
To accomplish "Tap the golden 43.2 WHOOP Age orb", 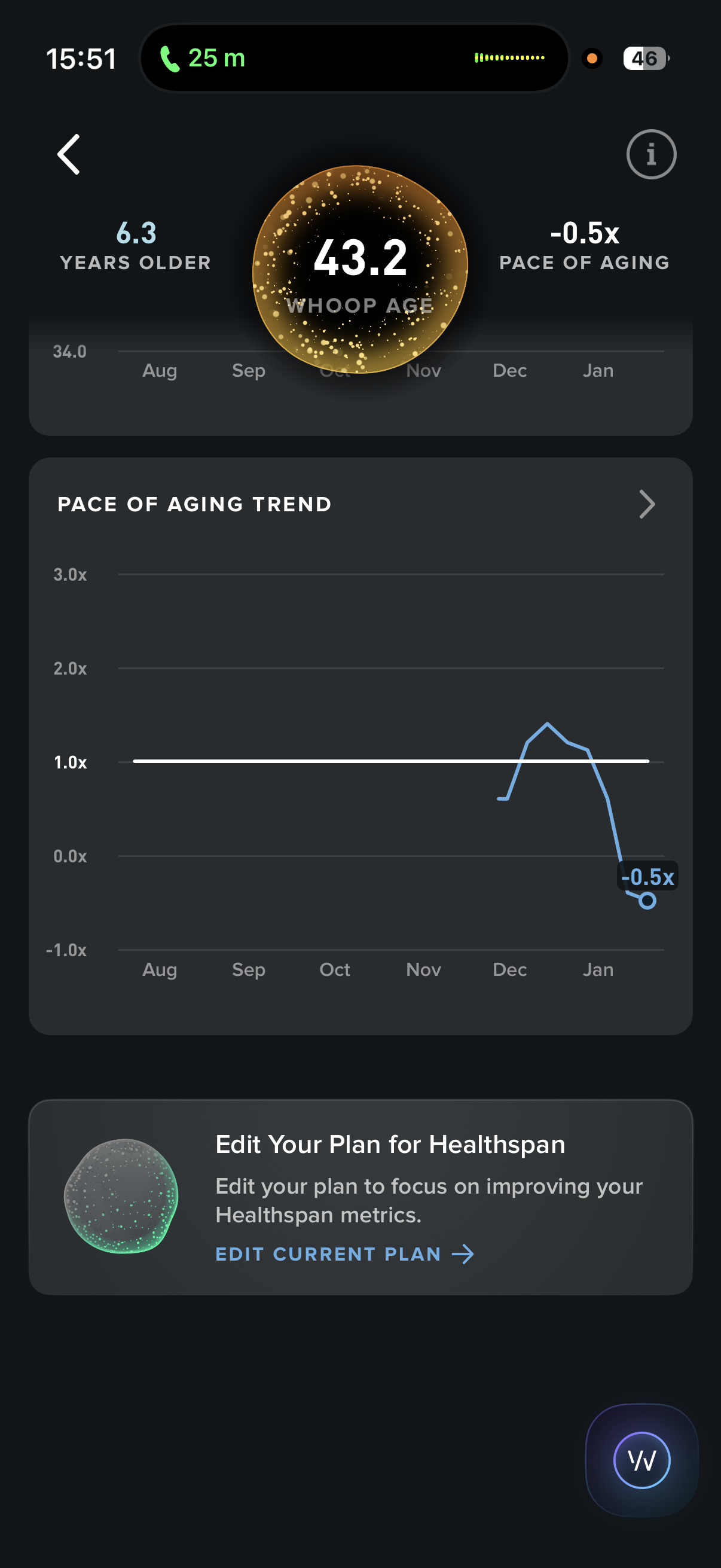I will 360,268.
